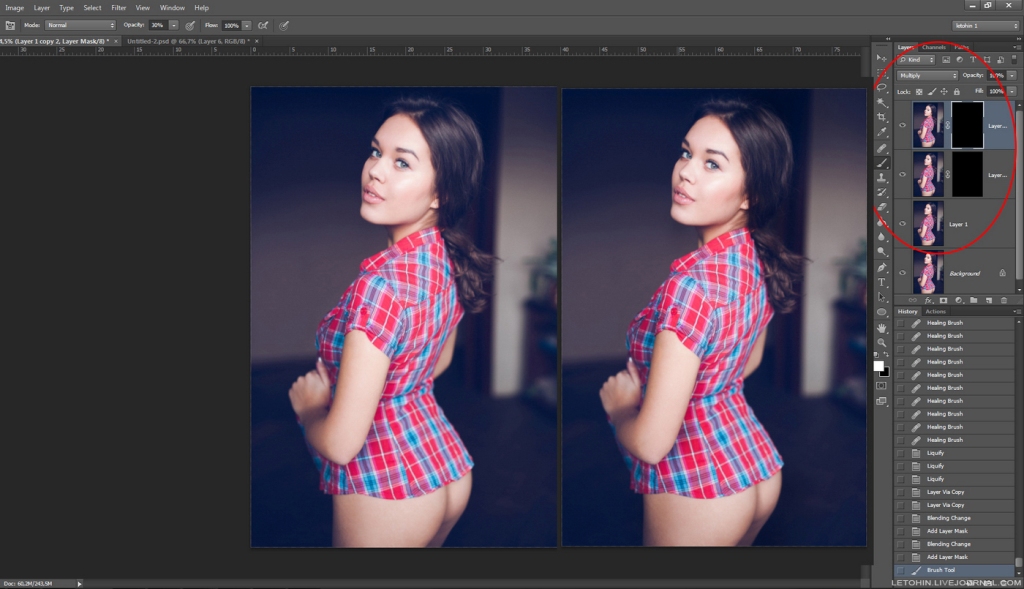
Task: Expand the brush Opacity slider arrow
Action: tap(174, 24)
